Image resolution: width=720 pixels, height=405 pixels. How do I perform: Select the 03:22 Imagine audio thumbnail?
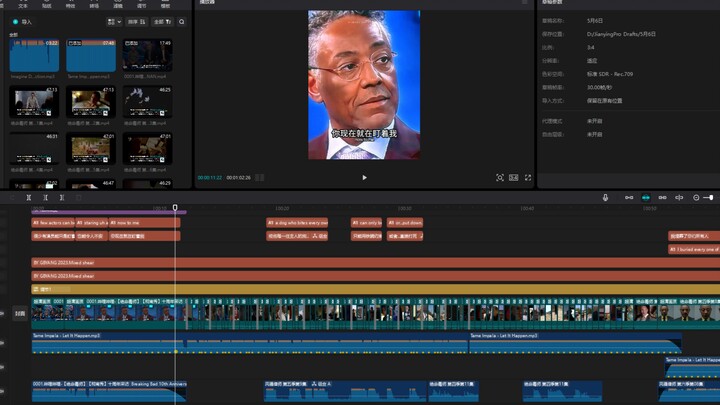coord(34,55)
